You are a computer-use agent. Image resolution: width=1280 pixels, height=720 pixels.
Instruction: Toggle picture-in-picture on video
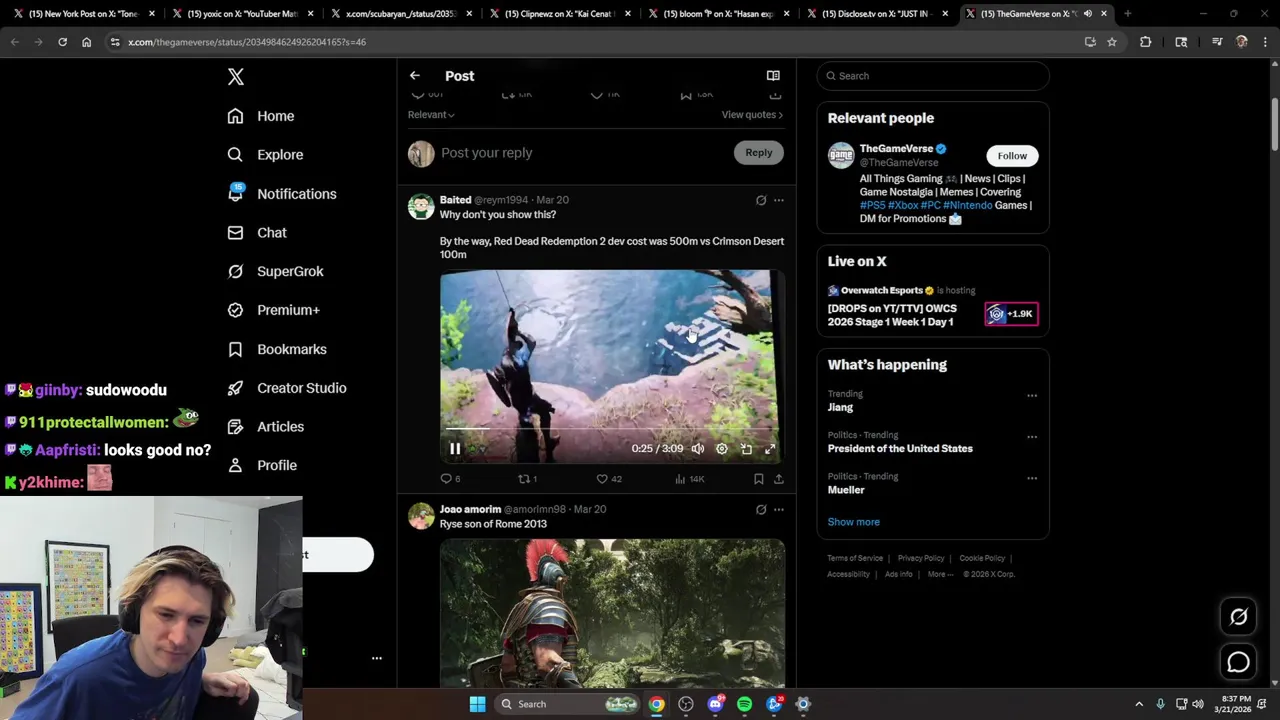[746, 449]
